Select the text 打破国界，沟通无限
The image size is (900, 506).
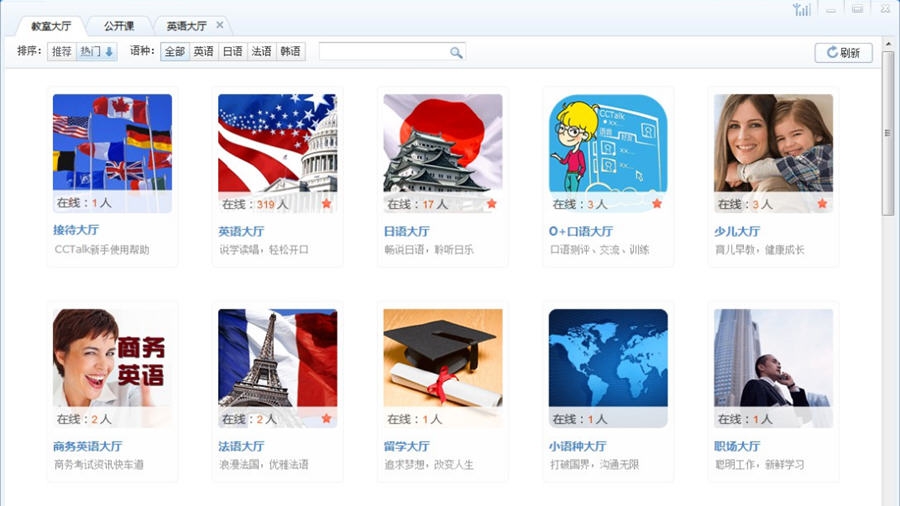pos(595,464)
